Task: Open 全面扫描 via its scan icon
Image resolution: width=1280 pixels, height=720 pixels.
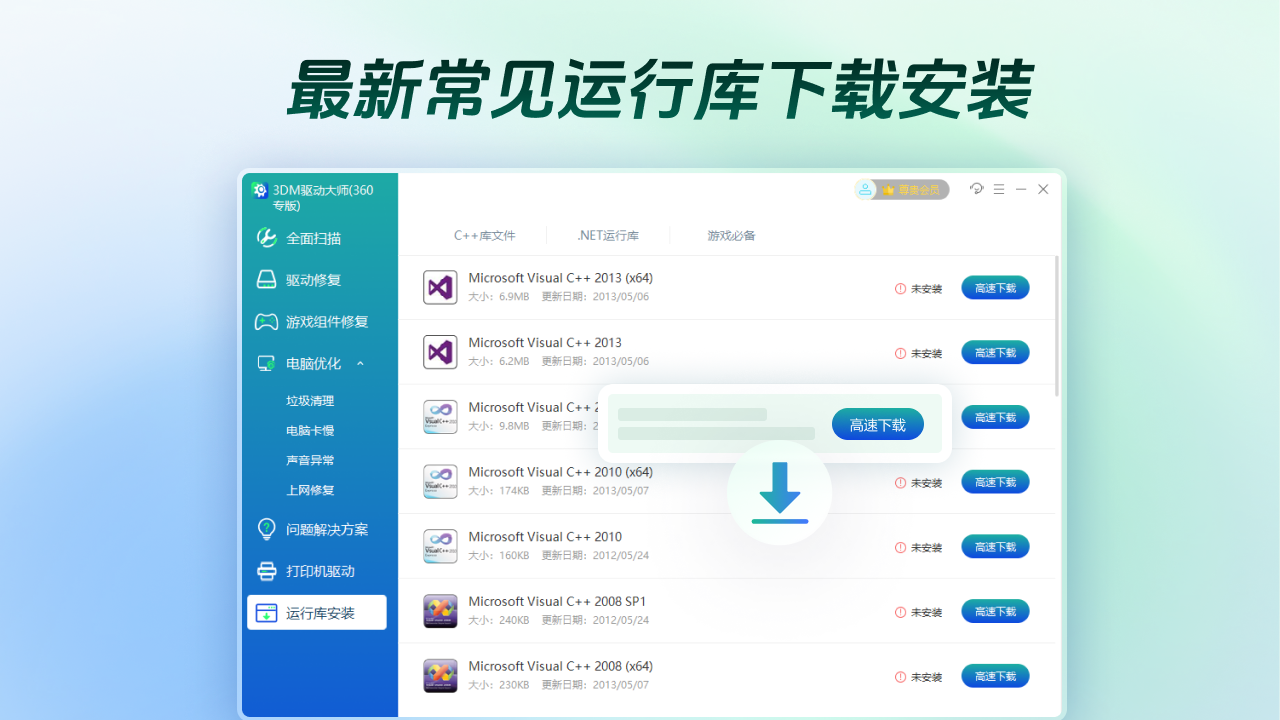Action: coord(266,238)
